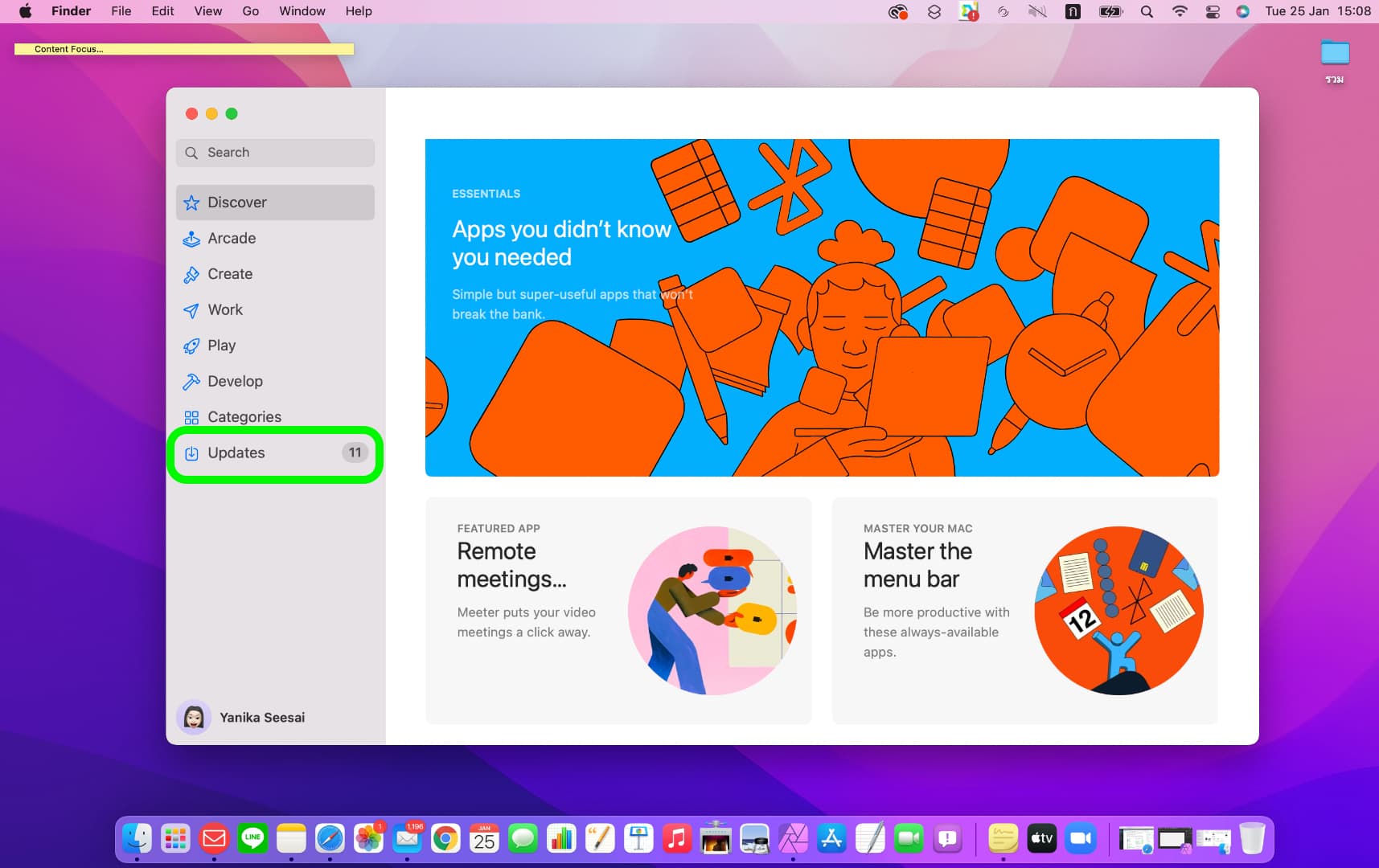The height and width of the screenshot is (868, 1379).
Task: Click the App Store search field
Action: tap(275, 153)
